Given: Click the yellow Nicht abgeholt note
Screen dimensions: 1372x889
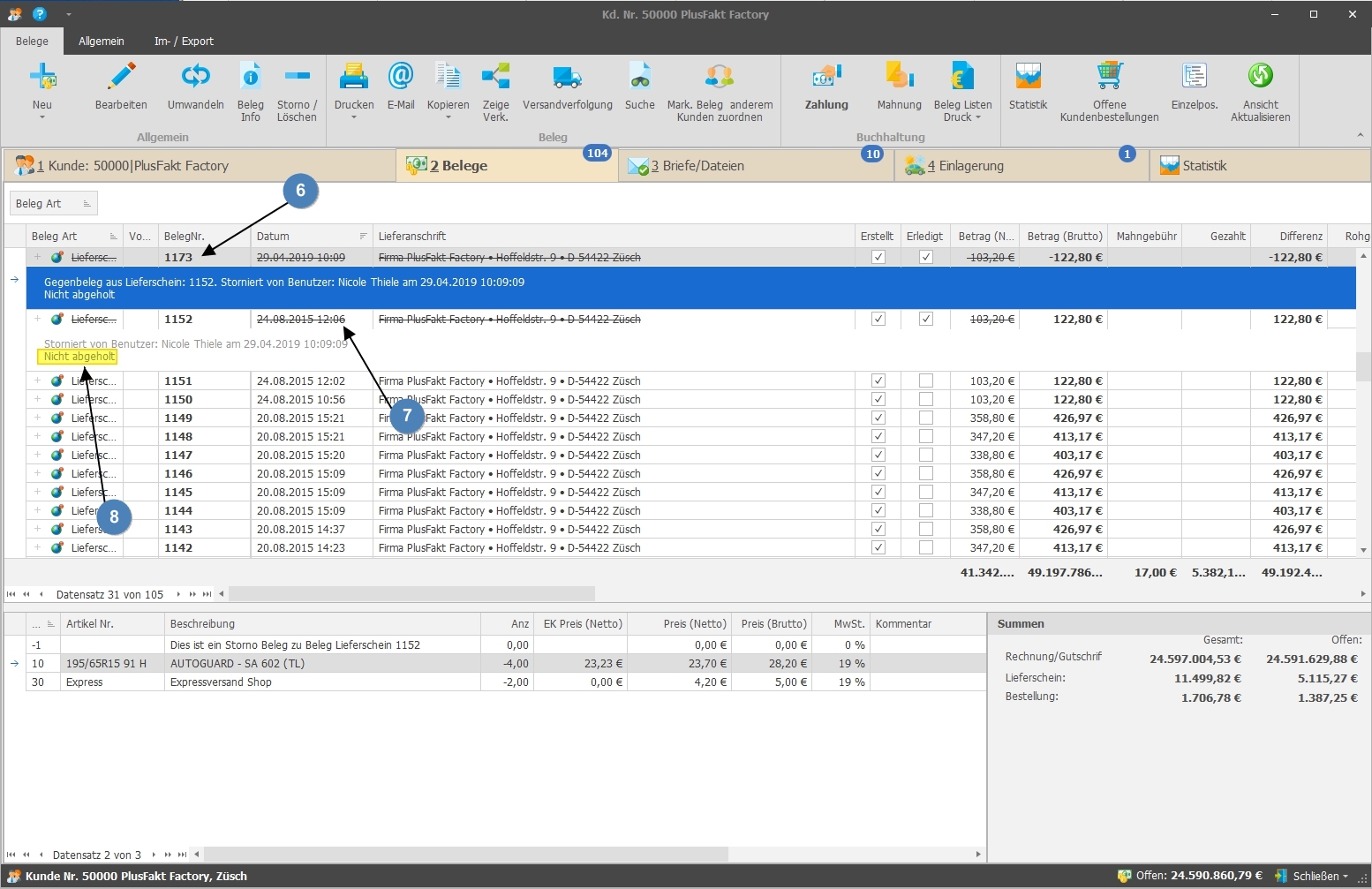Looking at the screenshot, I should (x=79, y=357).
